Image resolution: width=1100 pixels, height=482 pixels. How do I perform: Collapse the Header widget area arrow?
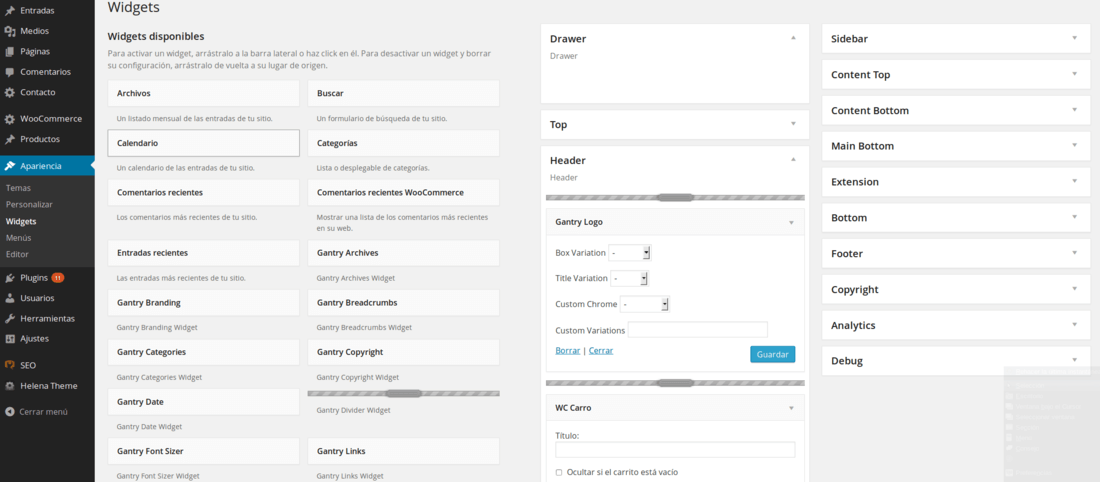(793, 159)
